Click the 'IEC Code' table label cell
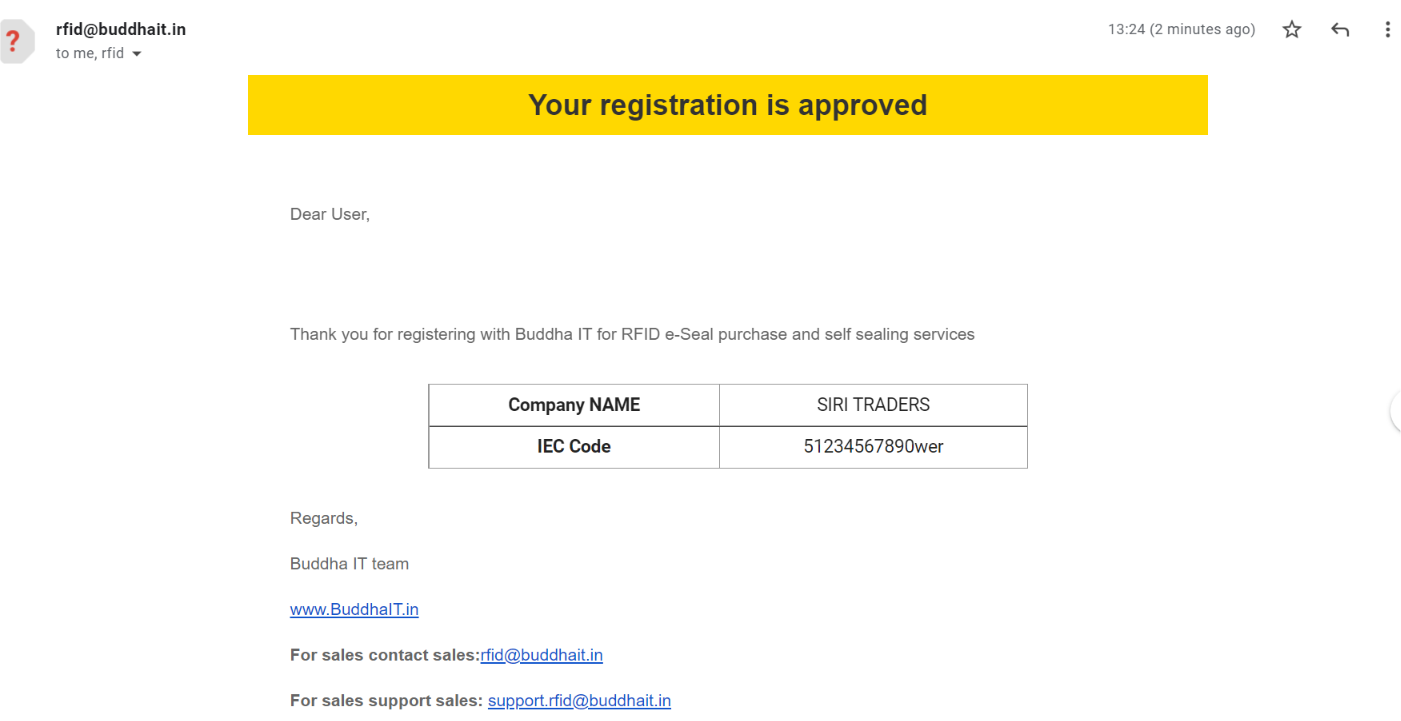Screen dimensions: 1401x721 574,447
